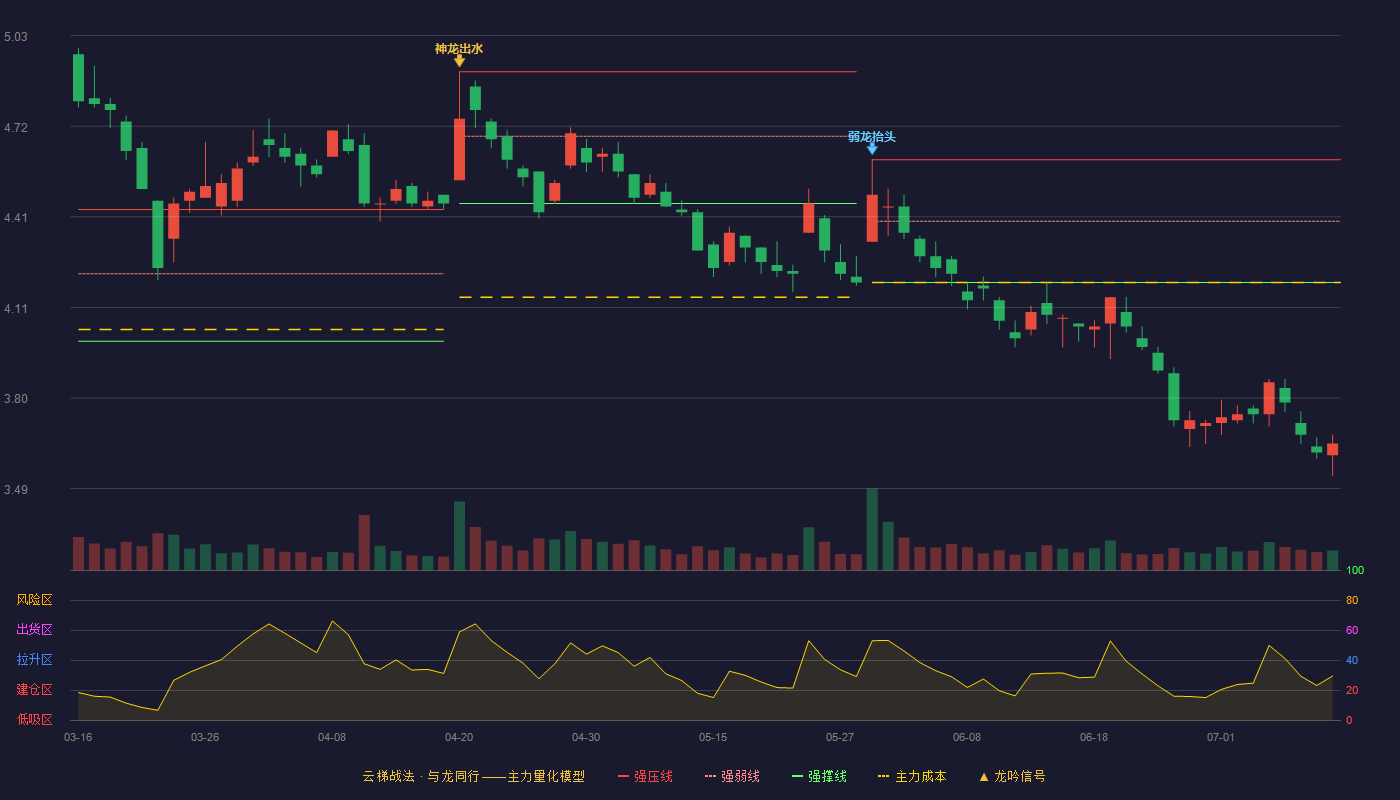Select the 拉升区 zone label
This screenshot has height=800, width=1400.
[34, 660]
